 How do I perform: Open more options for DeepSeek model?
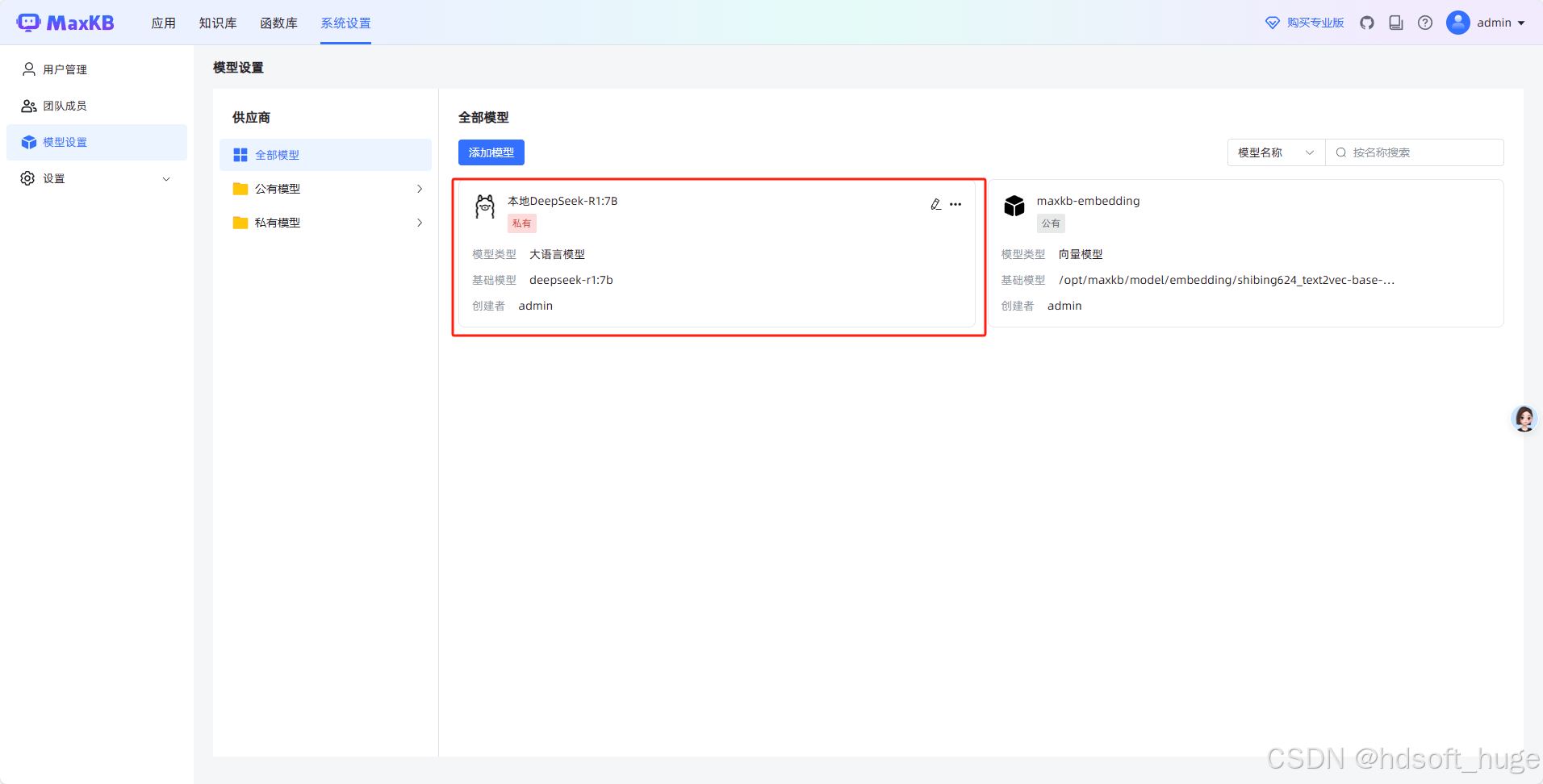[955, 204]
